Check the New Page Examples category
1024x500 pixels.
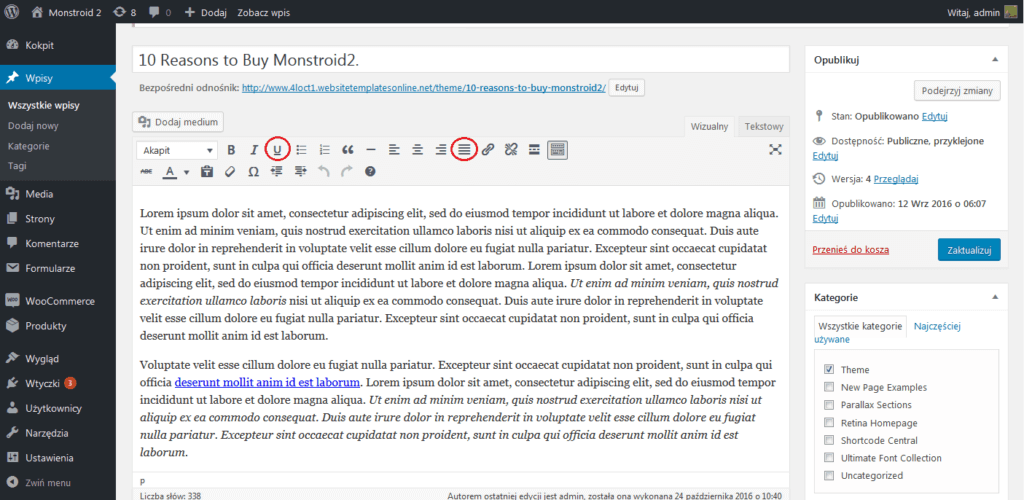[829, 387]
